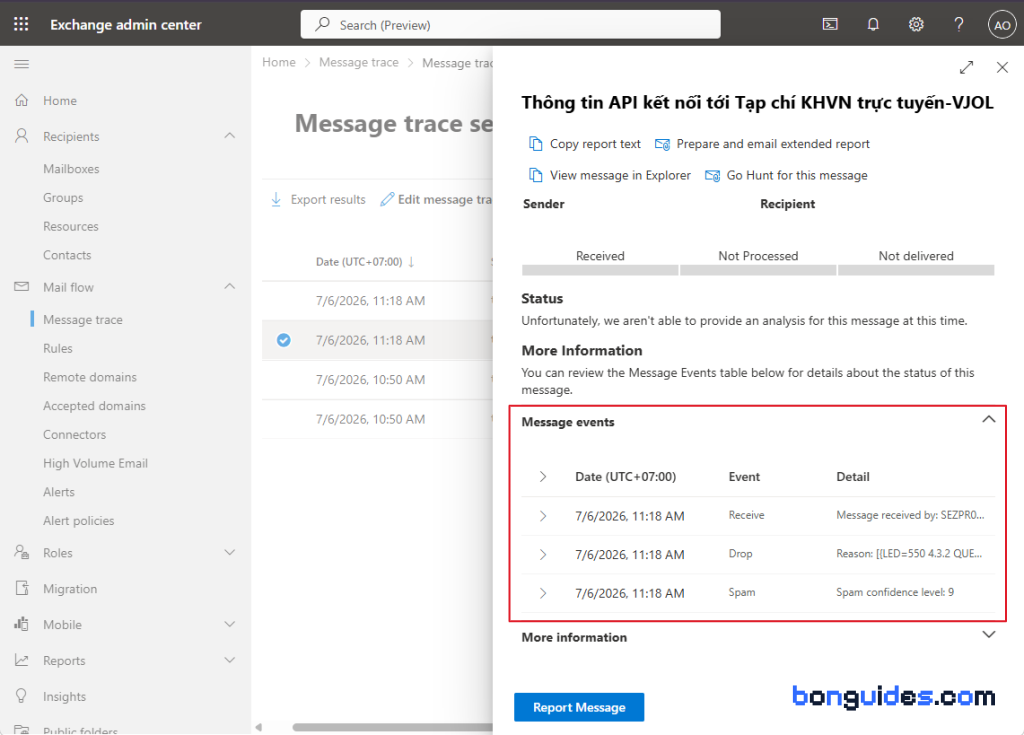1024x735 pixels.
Task: Click the Reports chart icon
Action: pyautogui.click(x=22, y=660)
